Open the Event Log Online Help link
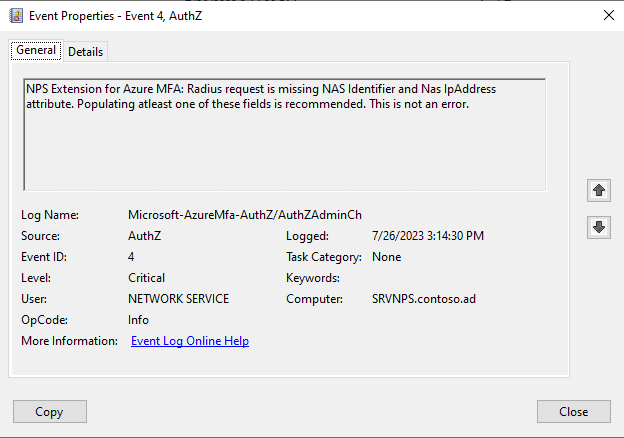Screen dimensions: 624x438 click(190, 341)
